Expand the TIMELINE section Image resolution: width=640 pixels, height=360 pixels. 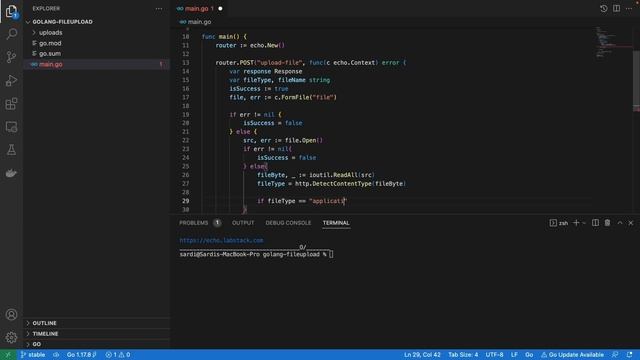[45, 333]
